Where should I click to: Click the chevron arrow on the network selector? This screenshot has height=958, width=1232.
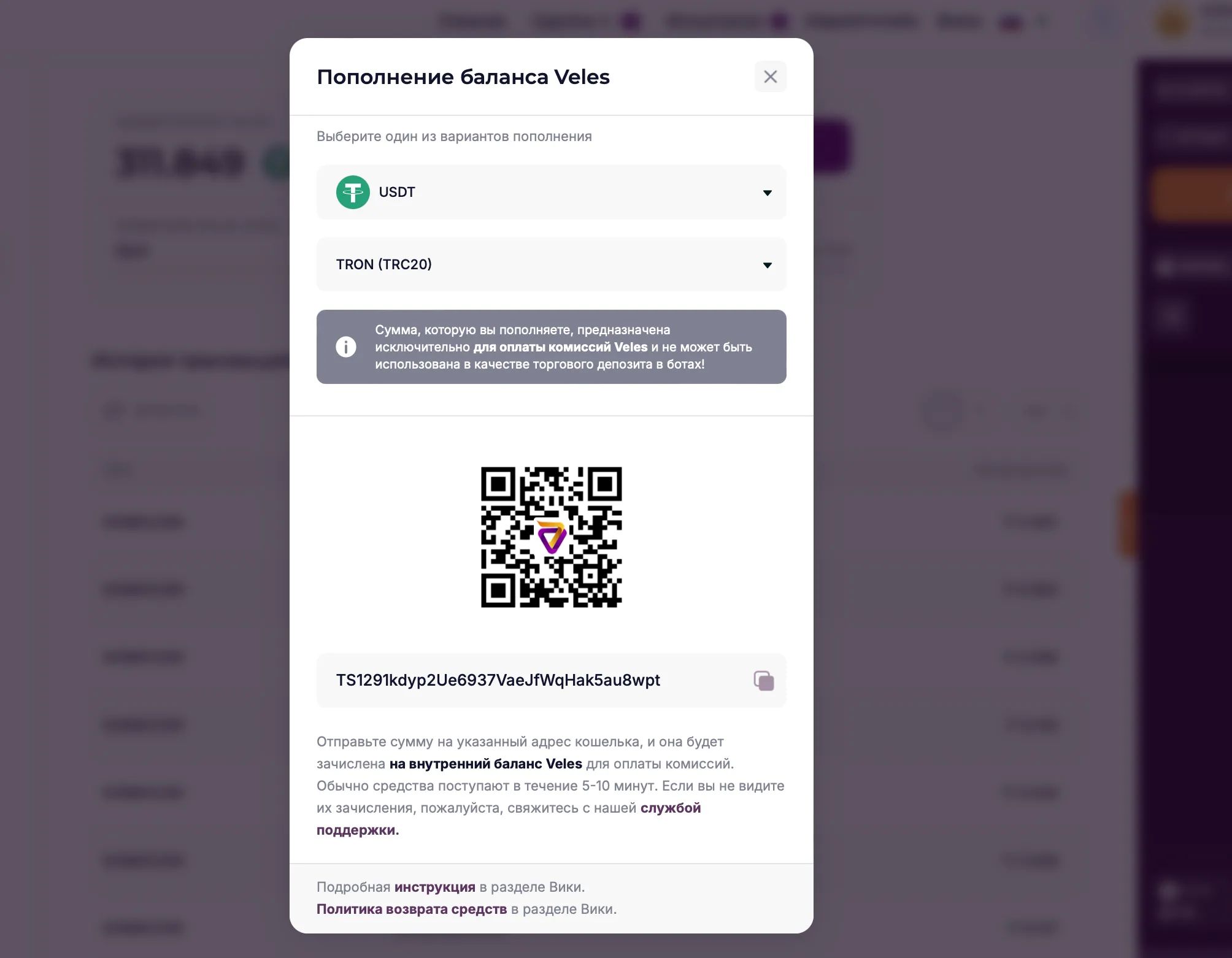tap(768, 264)
